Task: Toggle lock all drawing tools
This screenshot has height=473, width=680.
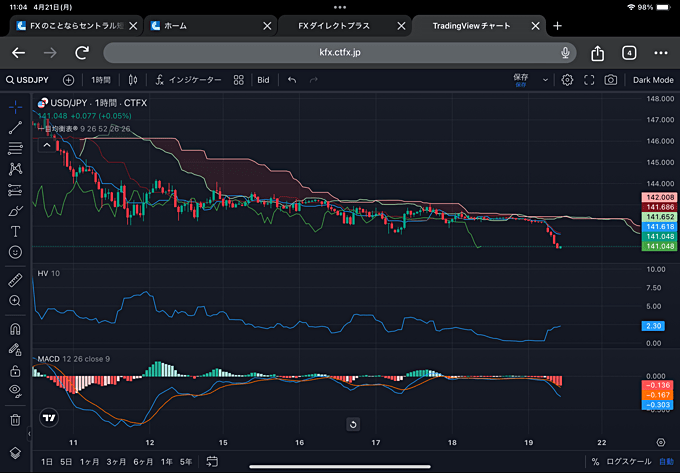Action: tap(15, 371)
